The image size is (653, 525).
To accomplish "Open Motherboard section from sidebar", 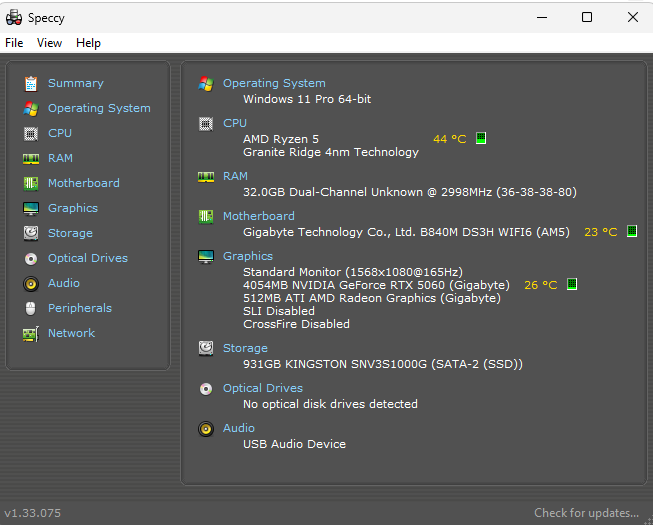I will click(x=84, y=183).
